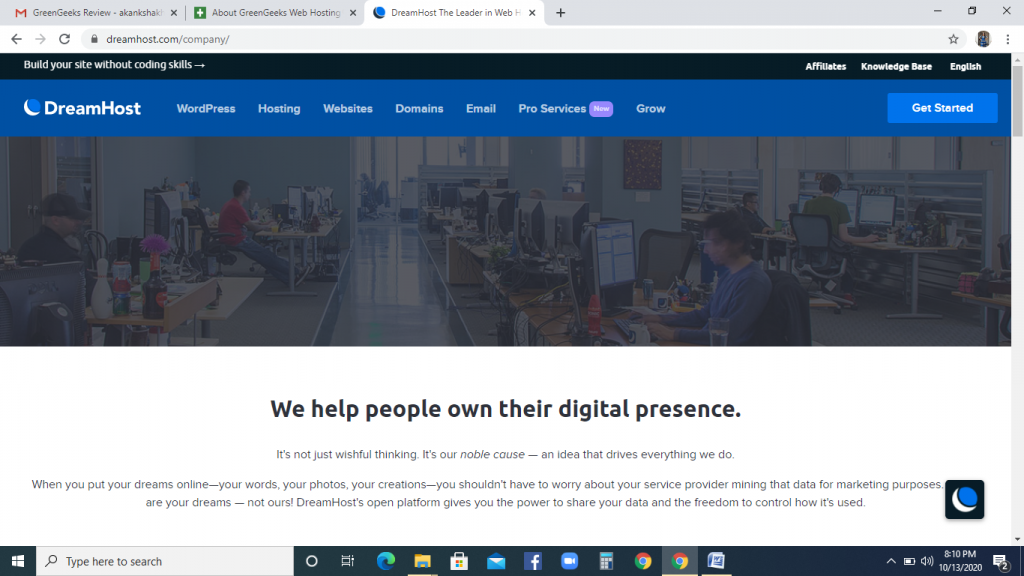Show hidden system tray icons

(891, 561)
